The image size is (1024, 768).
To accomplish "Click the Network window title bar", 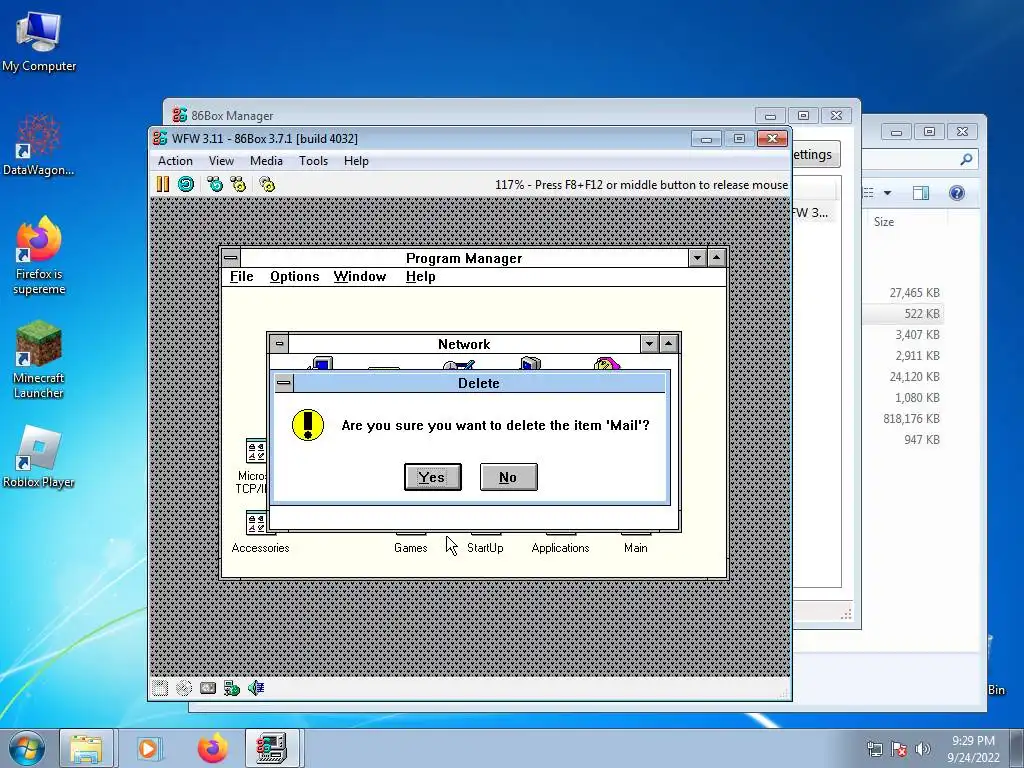I will pyautogui.click(x=464, y=344).
